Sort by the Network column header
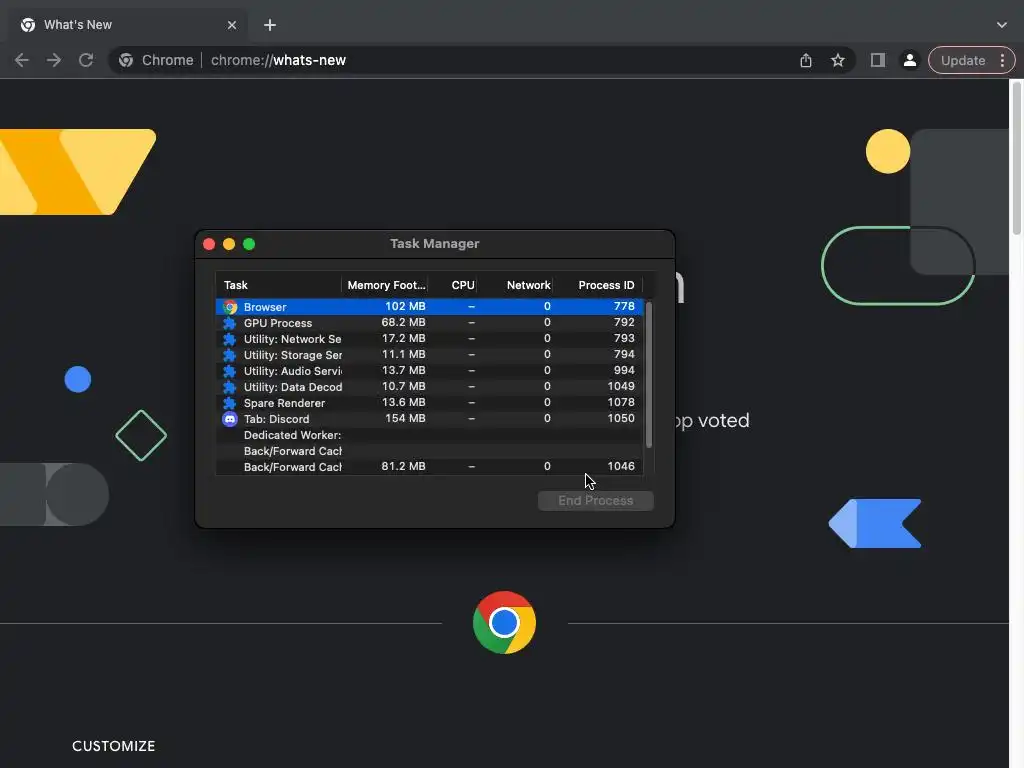Image resolution: width=1024 pixels, height=768 pixels. 516,285
